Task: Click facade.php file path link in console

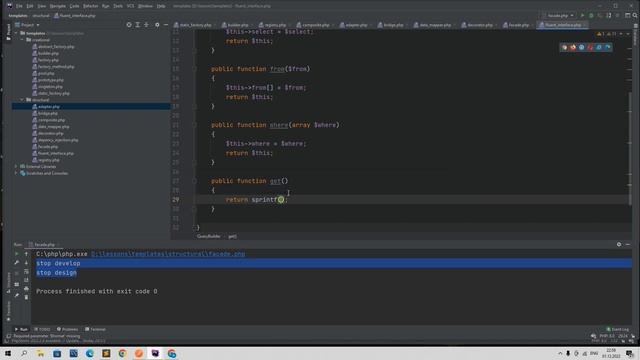Action: coord(168,254)
